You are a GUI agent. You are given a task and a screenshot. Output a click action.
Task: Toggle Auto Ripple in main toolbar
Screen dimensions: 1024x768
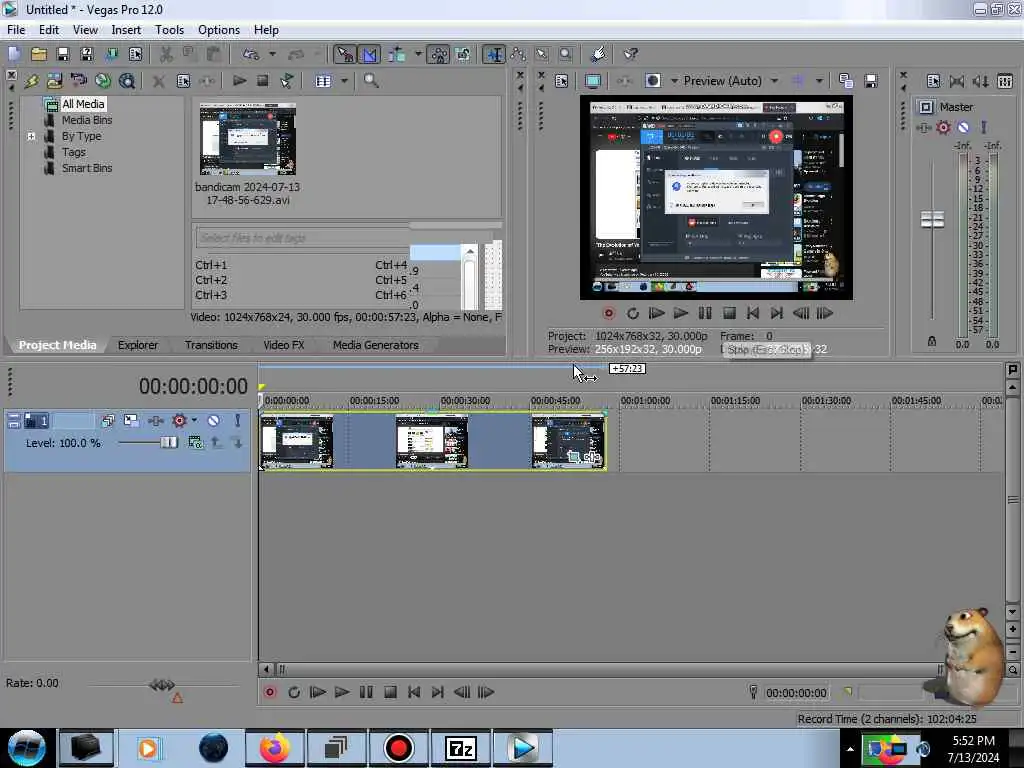click(396, 54)
